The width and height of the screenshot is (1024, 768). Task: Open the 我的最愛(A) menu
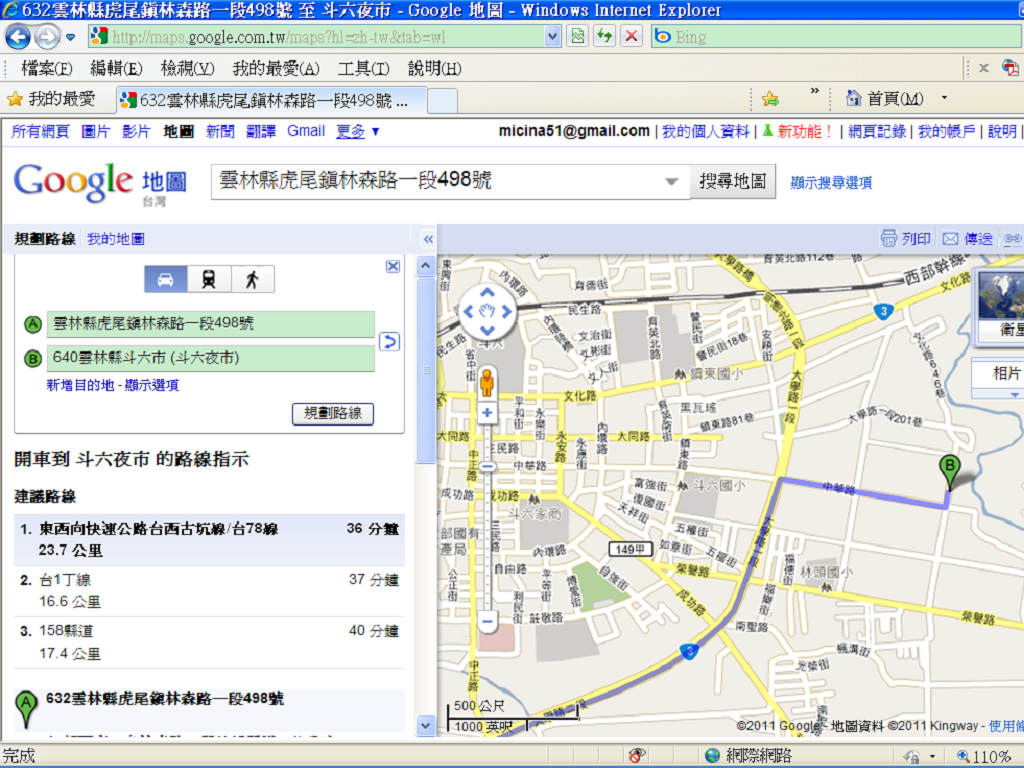click(276, 68)
